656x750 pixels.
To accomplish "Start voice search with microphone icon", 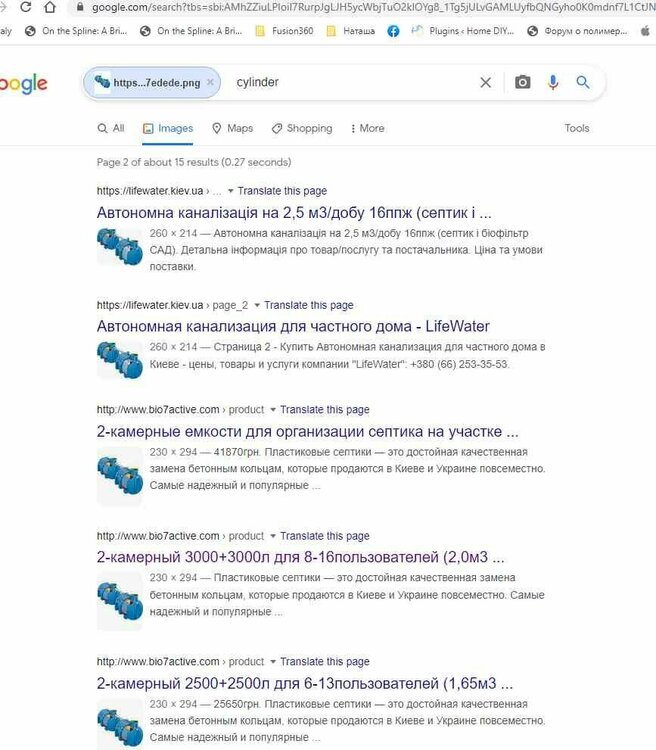I will [553, 82].
